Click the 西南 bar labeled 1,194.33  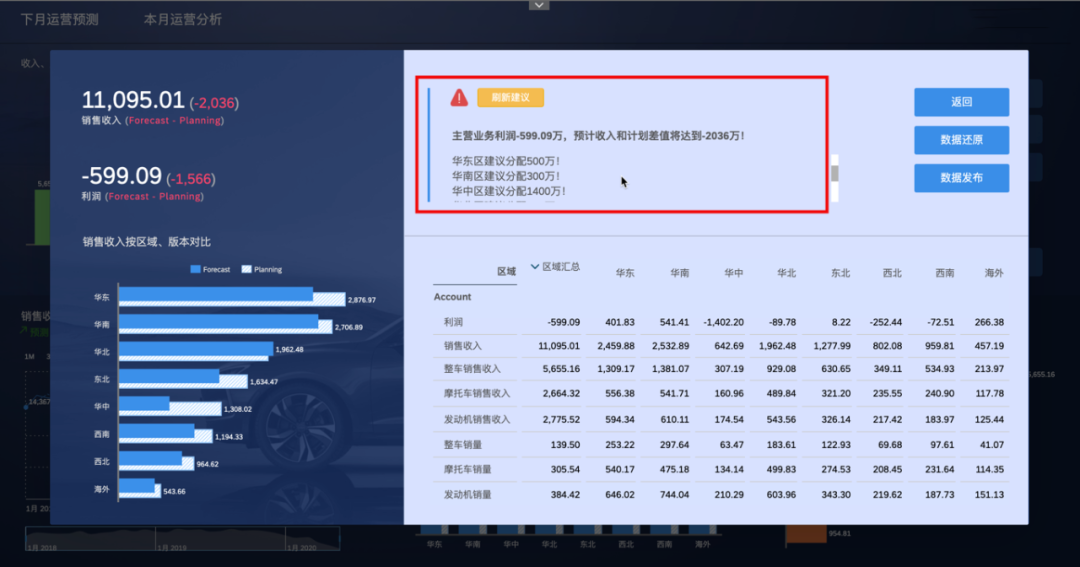coord(165,434)
